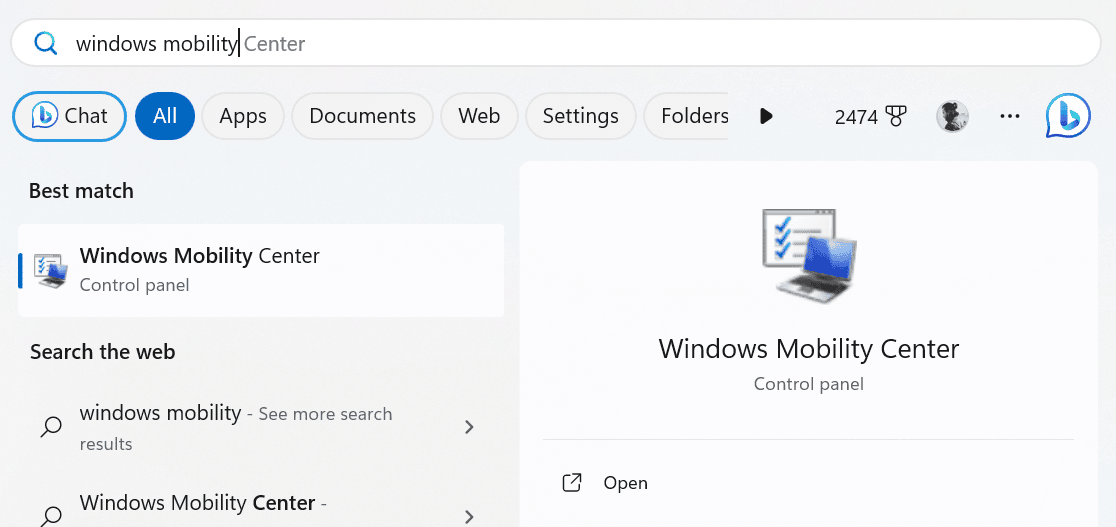1116x527 pixels.
Task: Click the large Mobility Center icon in preview
Action: (x=809, y=256)
